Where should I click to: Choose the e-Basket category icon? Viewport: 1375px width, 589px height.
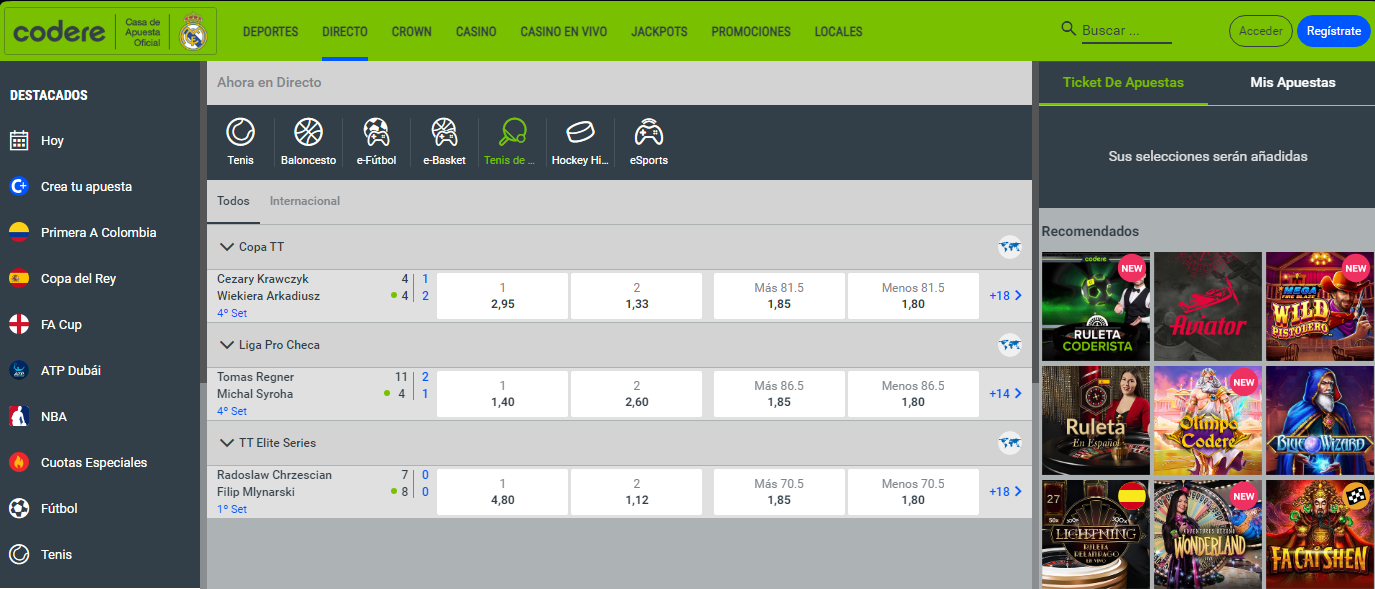point(444,133)
